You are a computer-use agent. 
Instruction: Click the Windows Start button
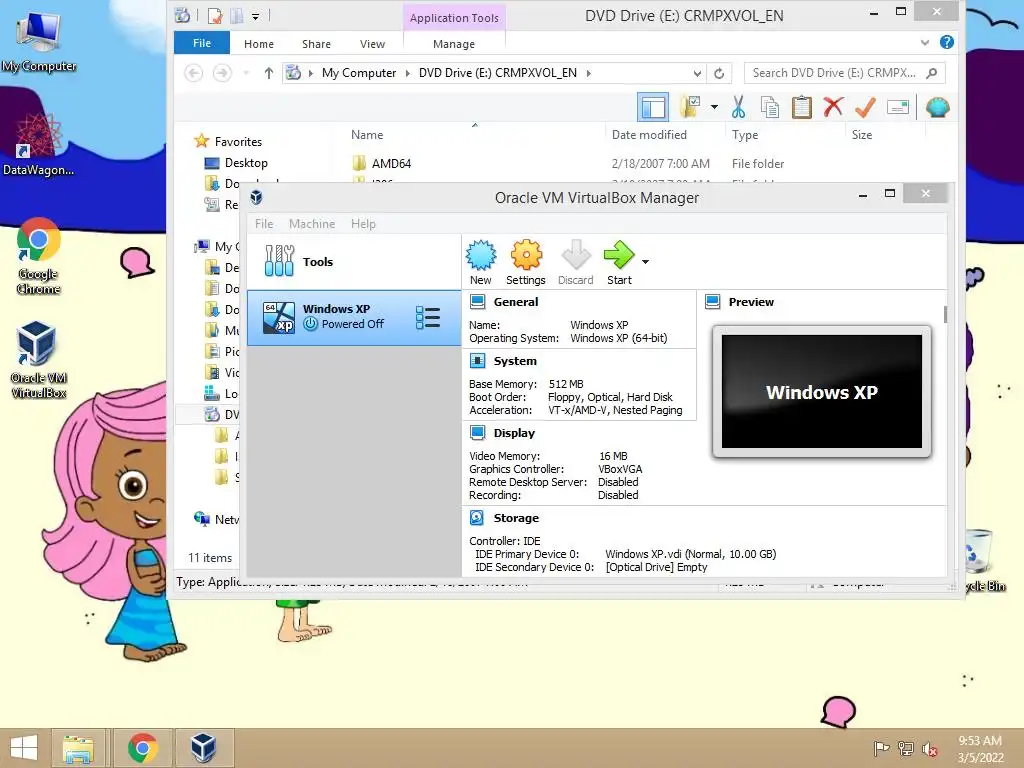point(24,748)
